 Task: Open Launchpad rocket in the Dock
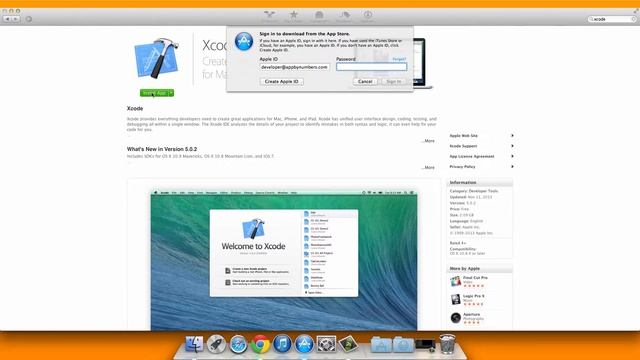[216, 344]
